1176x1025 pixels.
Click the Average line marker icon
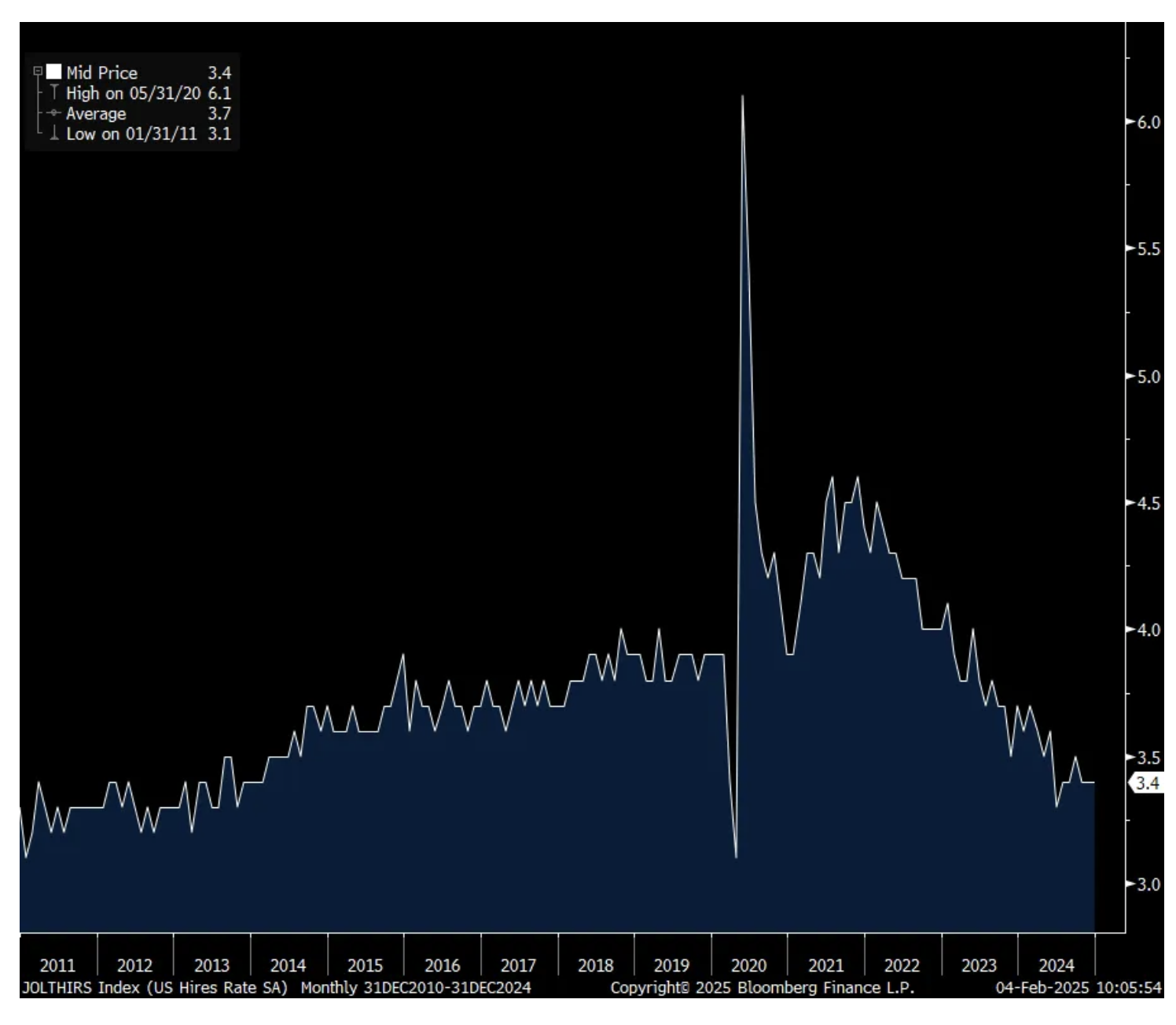click(x=53, y=113)
